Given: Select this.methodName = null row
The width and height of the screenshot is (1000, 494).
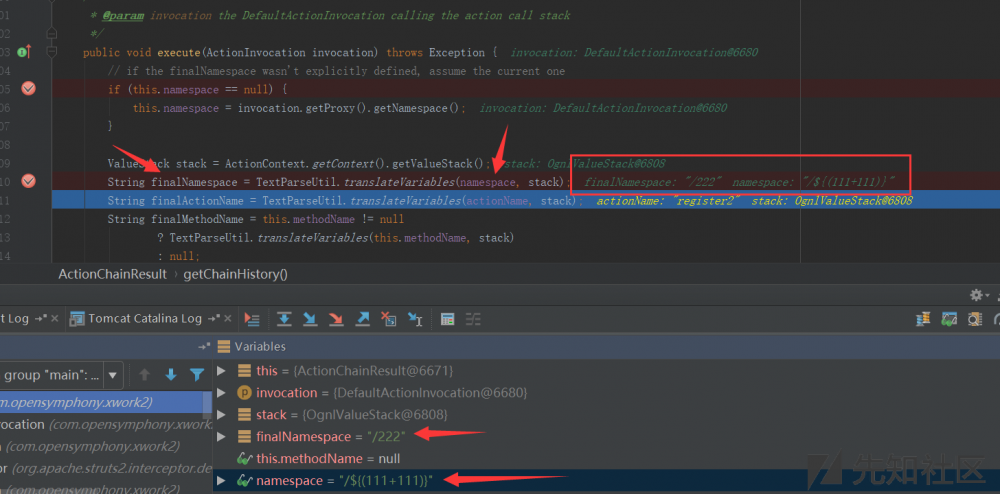Looking at the screenshot, I should tap(606, 459).
